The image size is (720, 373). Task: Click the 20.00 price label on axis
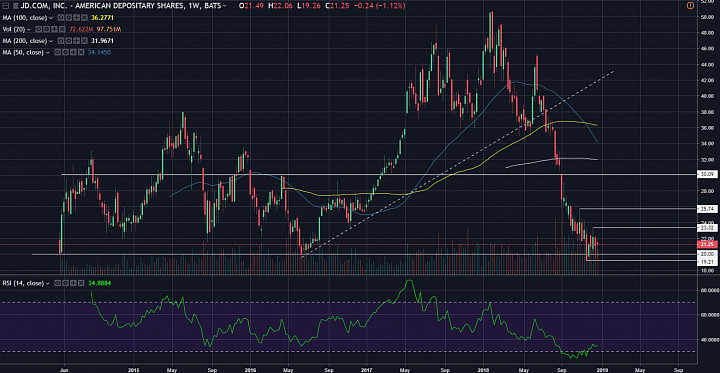[708, 254]
